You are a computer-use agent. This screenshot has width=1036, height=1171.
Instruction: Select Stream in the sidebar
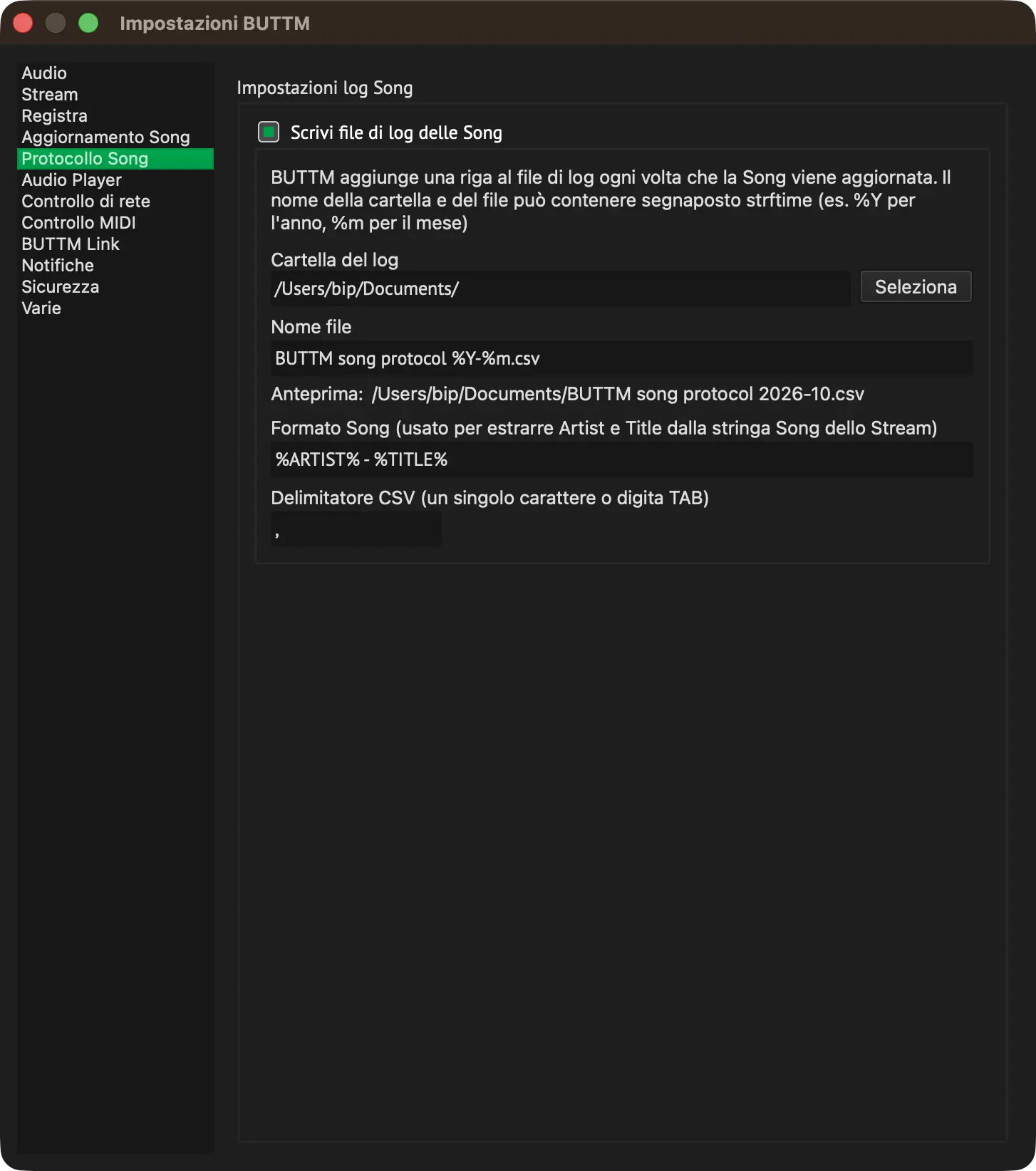(115, 95)
